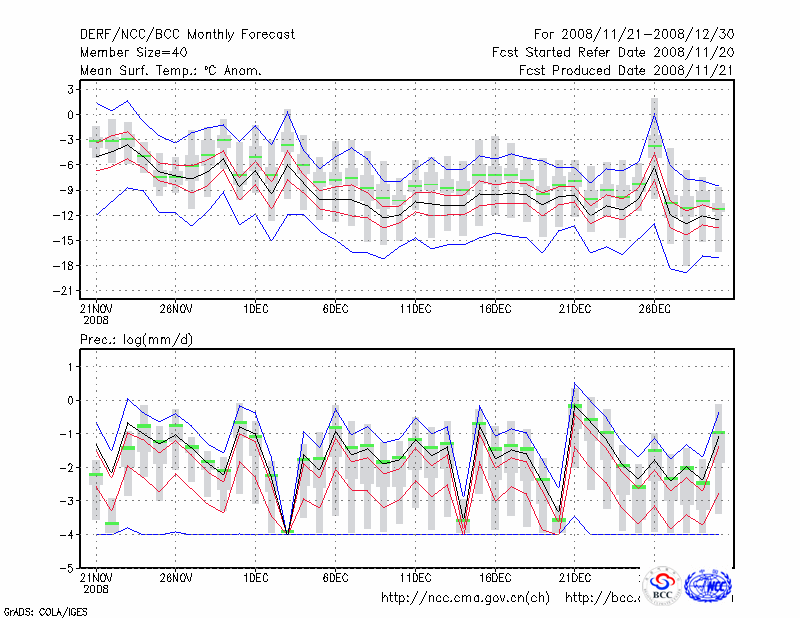800x618 pixels.
Task: Click the Prec.: log(mm/d) chart label
Action: 139,341
